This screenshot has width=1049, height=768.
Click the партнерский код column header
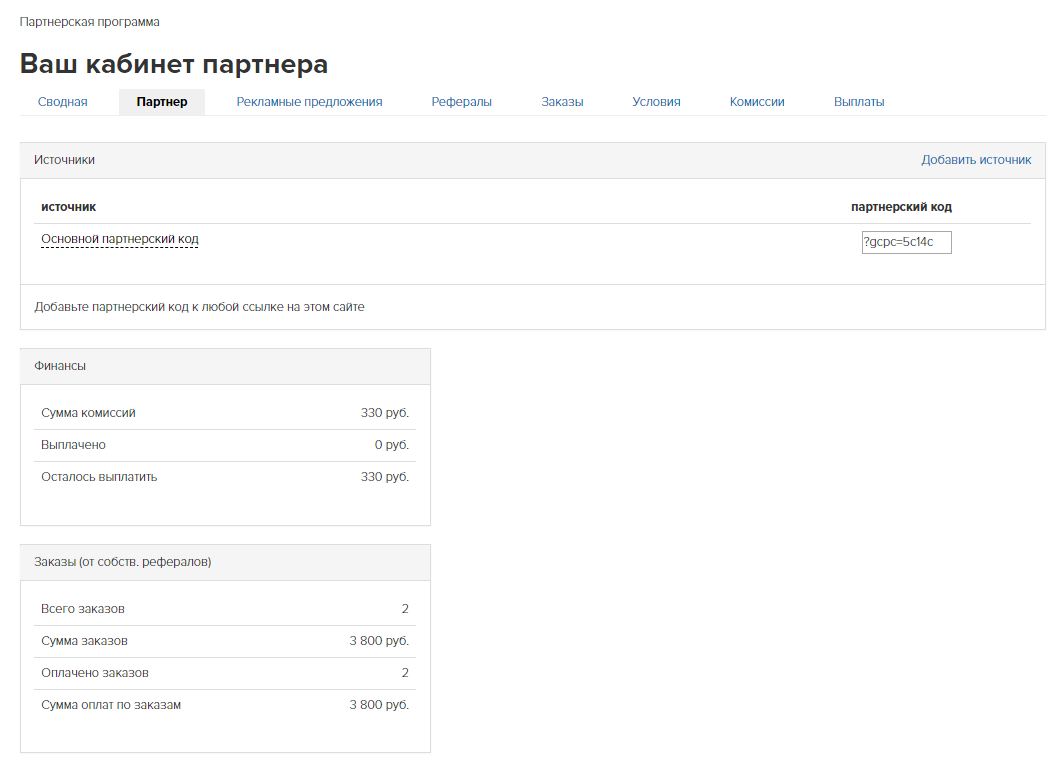(901, 207)
